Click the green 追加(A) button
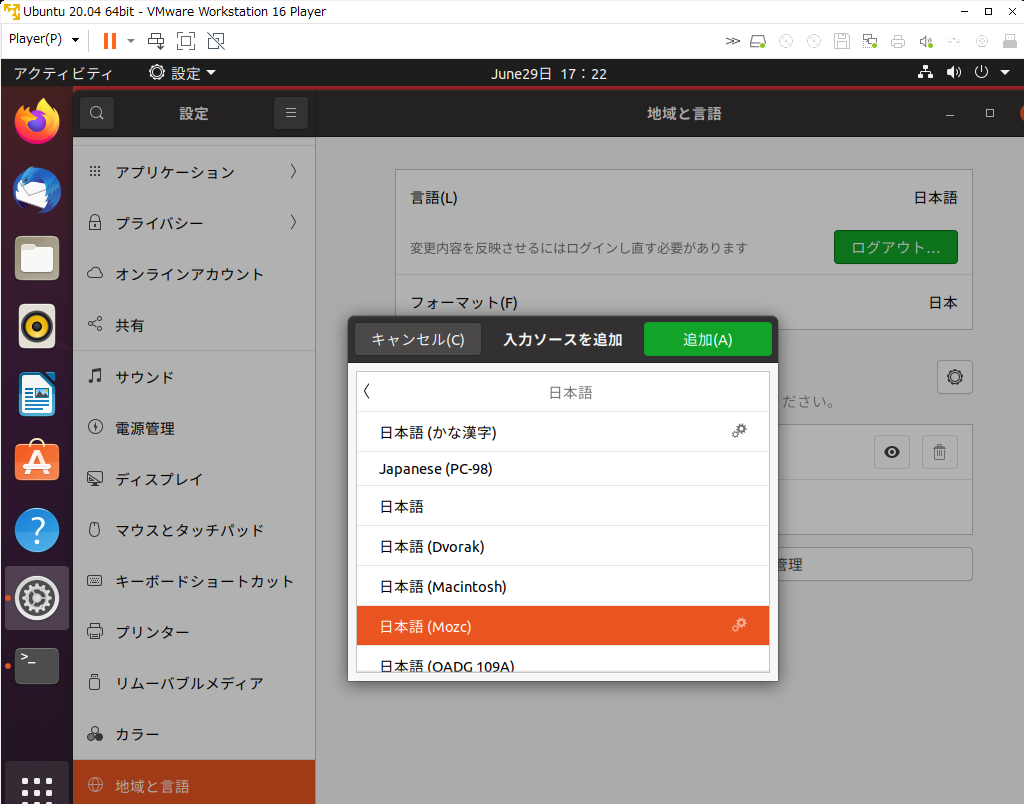 (707, 340)
